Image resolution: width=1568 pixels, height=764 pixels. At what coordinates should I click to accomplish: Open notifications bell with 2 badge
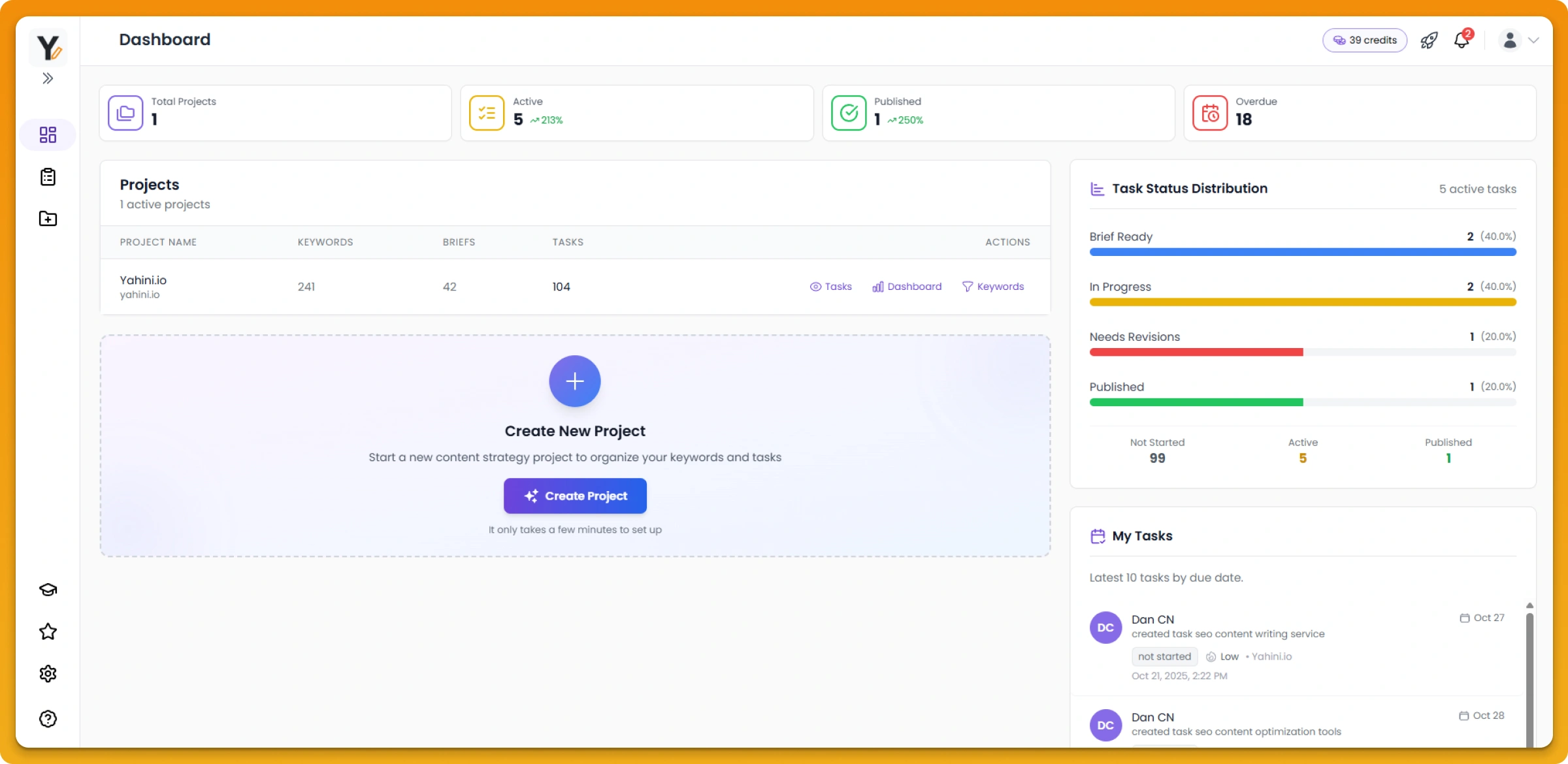1462,40
